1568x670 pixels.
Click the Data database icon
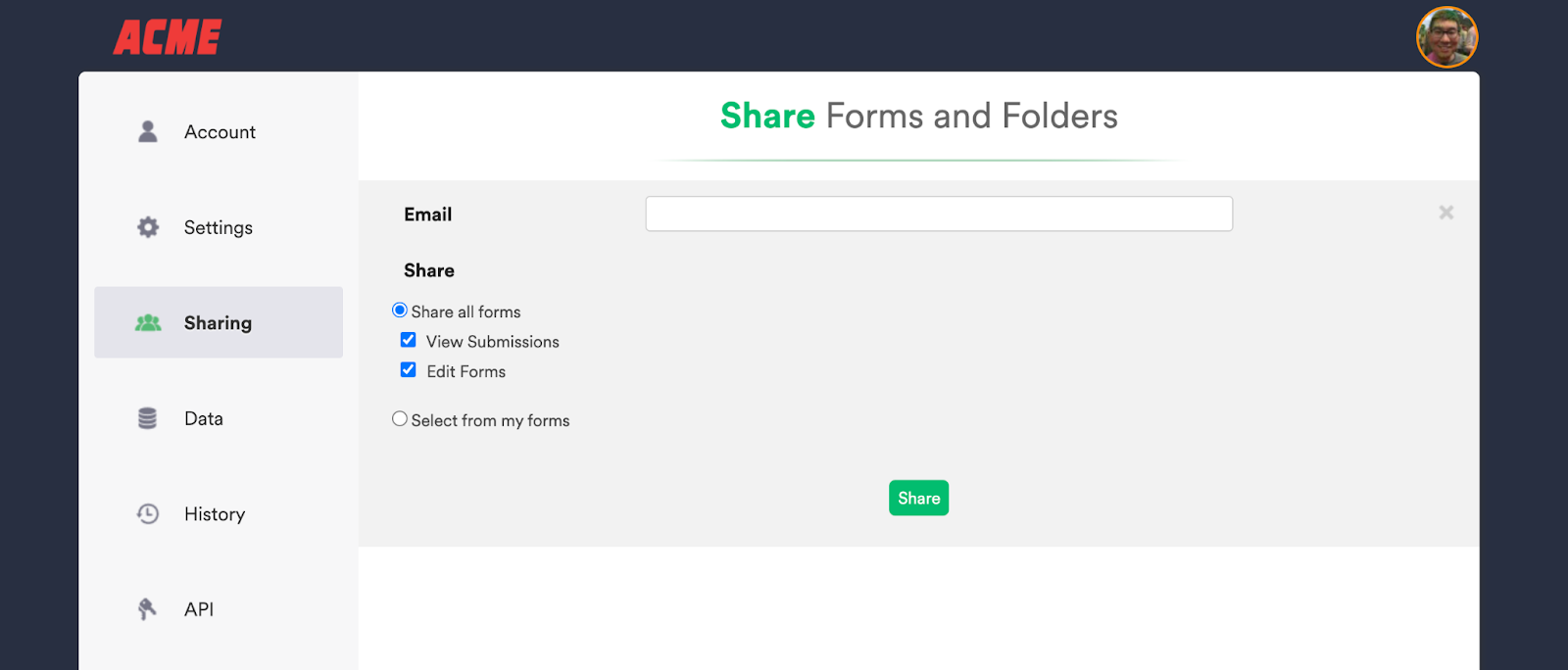pos(147,418)
